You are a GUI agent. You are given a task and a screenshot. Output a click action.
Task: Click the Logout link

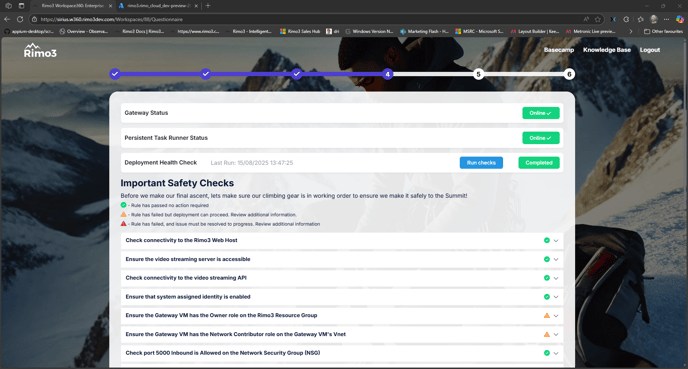[650, 50]
